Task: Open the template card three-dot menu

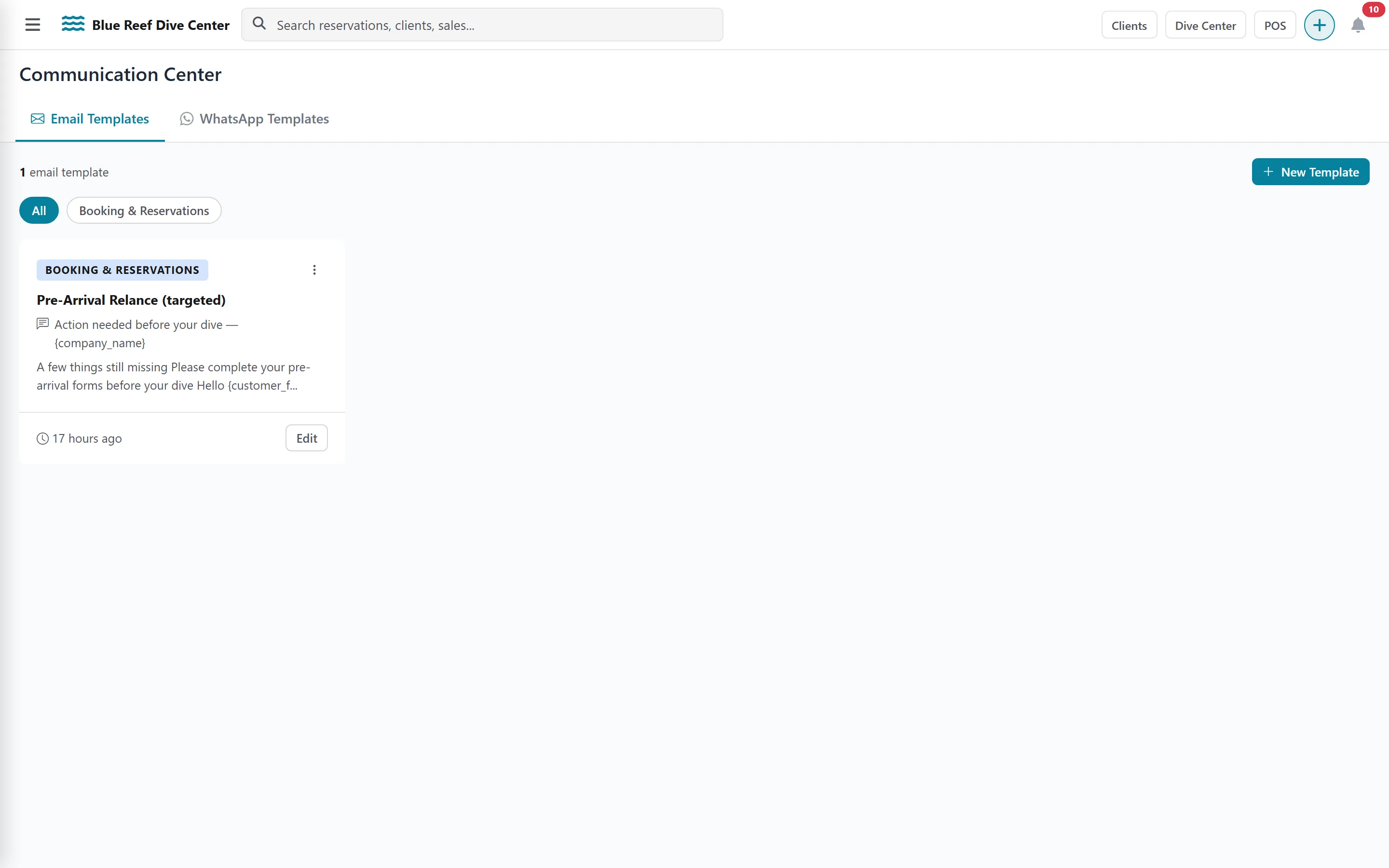Action: [x=314, y=270]
